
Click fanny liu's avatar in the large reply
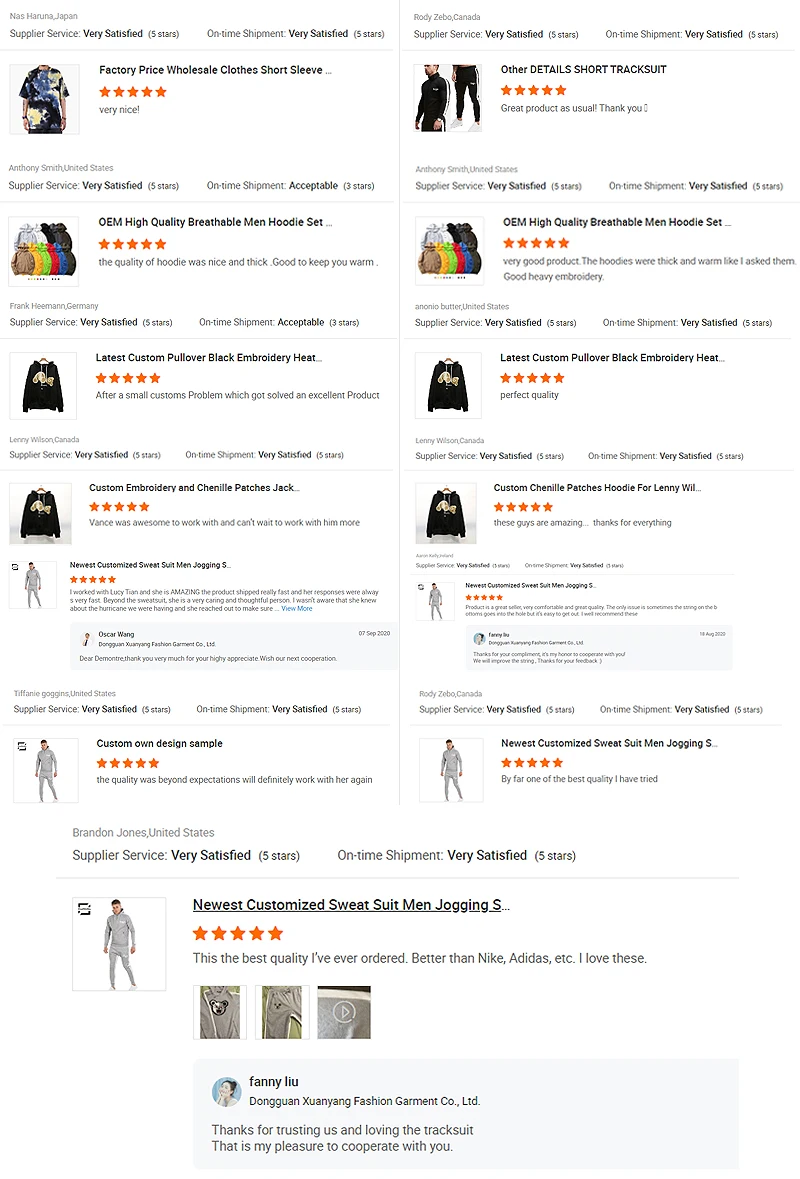[226, 1092]
